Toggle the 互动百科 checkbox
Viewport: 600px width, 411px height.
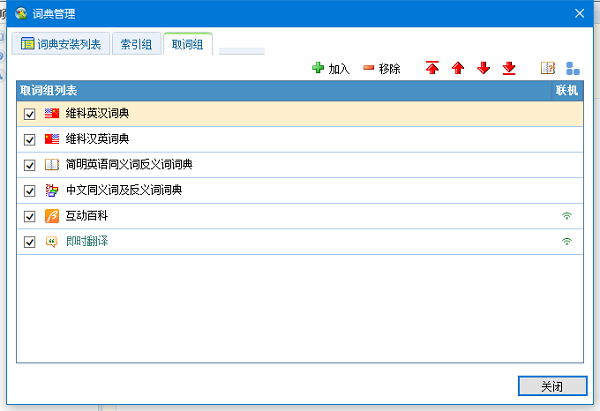pos(29,216)
